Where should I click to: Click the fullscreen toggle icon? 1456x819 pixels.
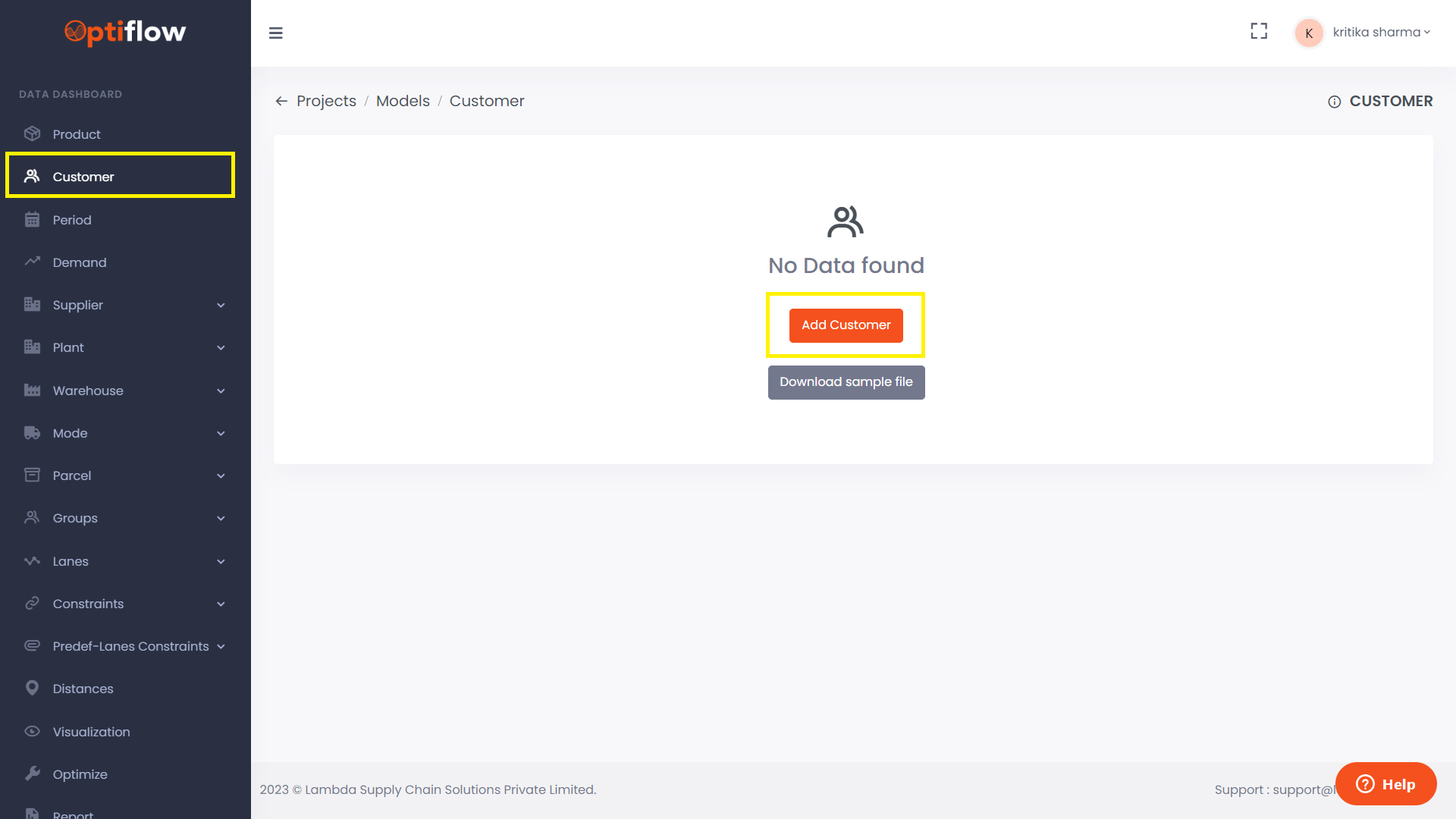coord(1259,31)
